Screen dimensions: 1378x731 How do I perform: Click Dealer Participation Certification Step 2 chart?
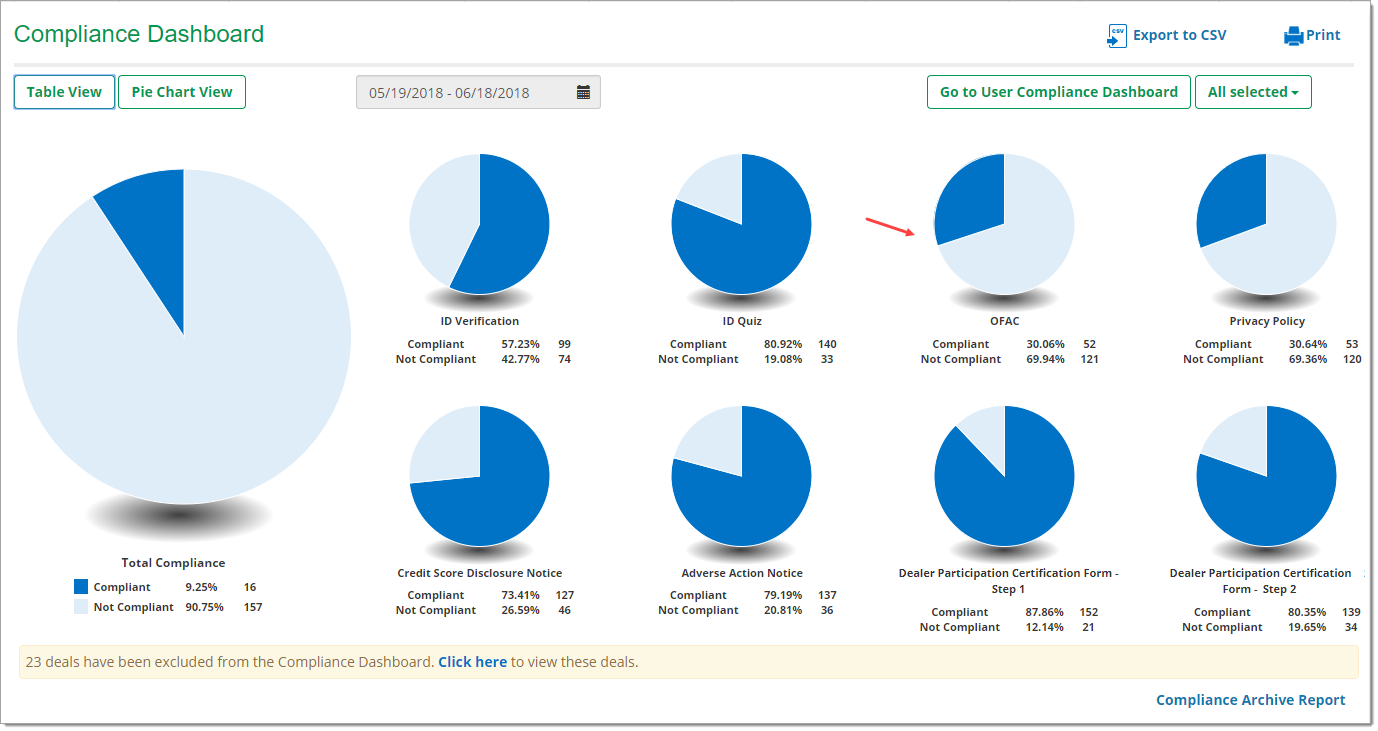1266,475
